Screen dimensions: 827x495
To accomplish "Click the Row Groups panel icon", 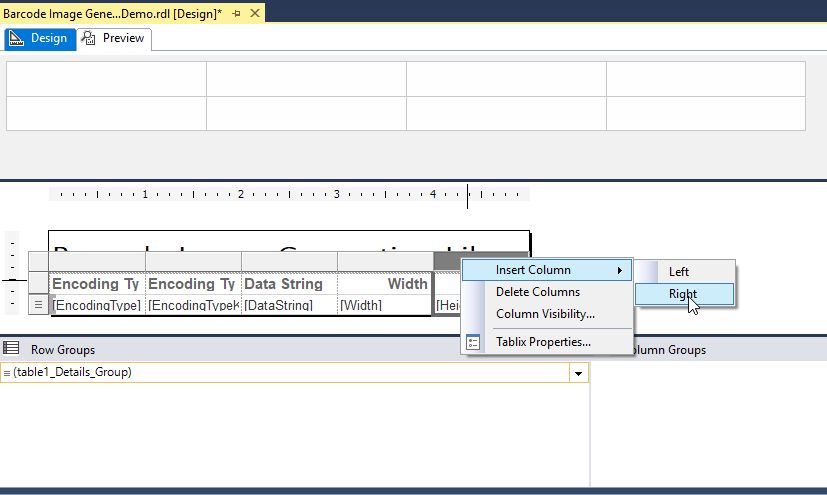I will tap(11, 348).
